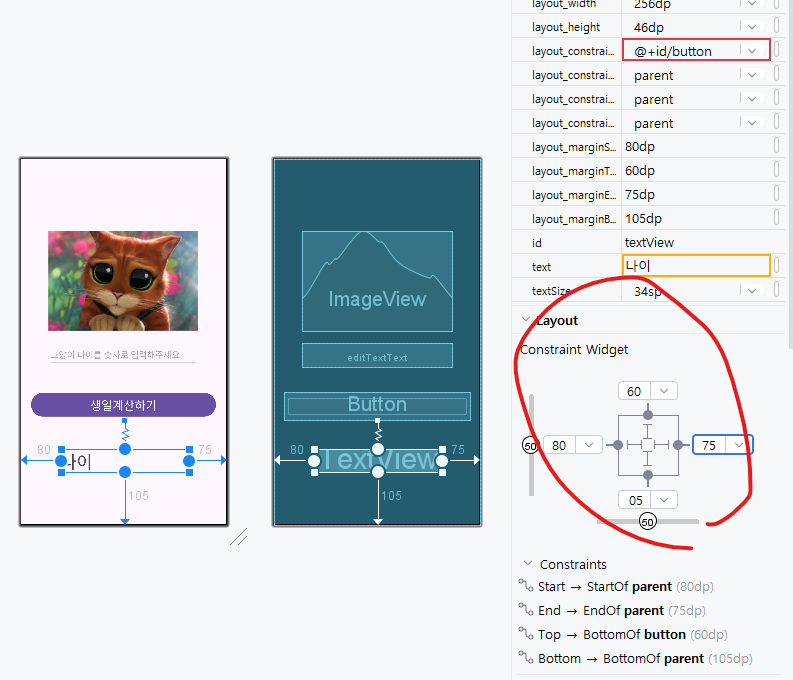Open left margin 80 dropdown in Constraint Widget
This screenshot has width=793, height=680.
click(589, 445)
